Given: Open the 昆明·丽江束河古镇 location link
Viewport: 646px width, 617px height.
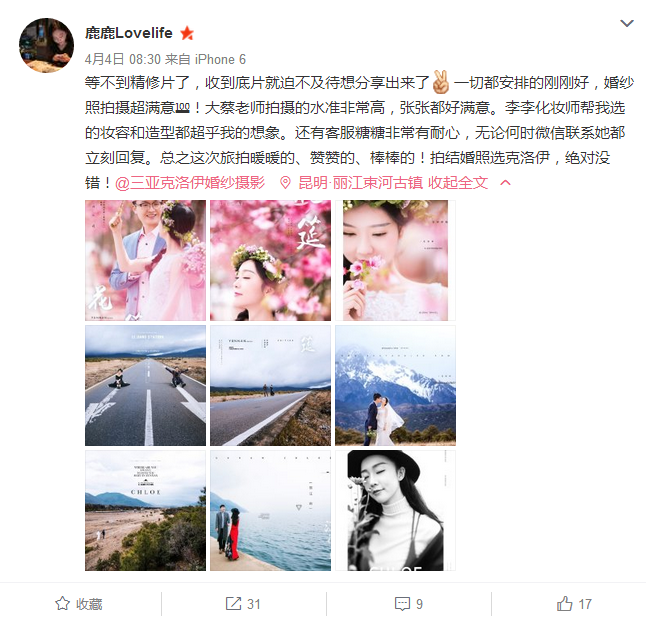Looking at the screenshot, I should 360,182.
